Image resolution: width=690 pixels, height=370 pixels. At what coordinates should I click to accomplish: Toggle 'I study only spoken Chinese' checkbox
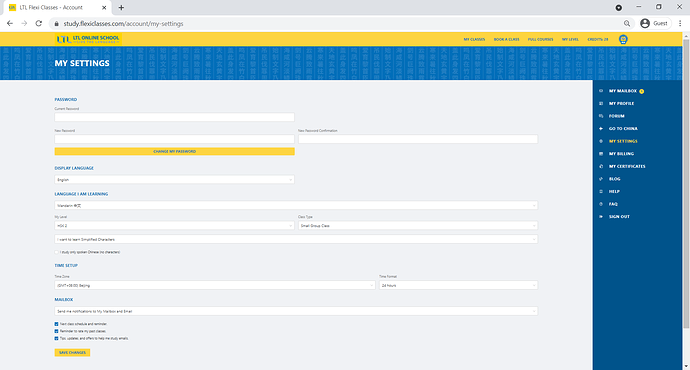(56, 252)
